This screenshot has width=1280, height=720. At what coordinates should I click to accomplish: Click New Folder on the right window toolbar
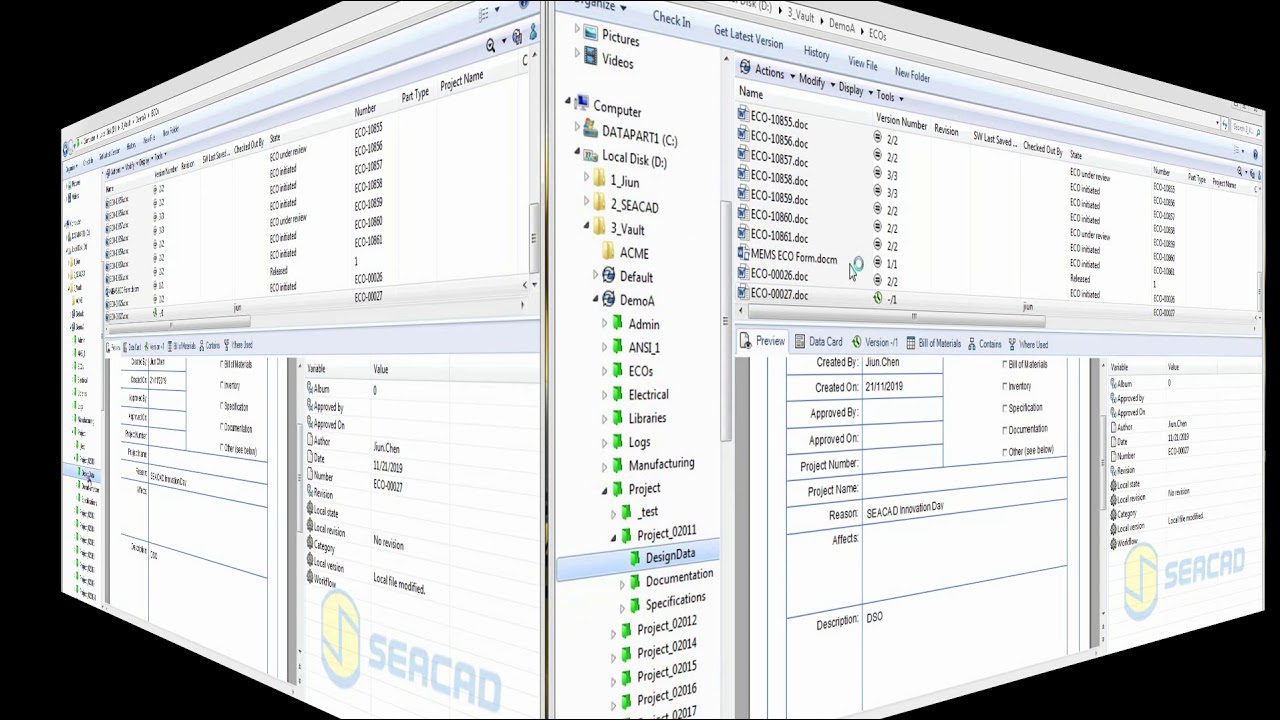click(x=912, y=73)
